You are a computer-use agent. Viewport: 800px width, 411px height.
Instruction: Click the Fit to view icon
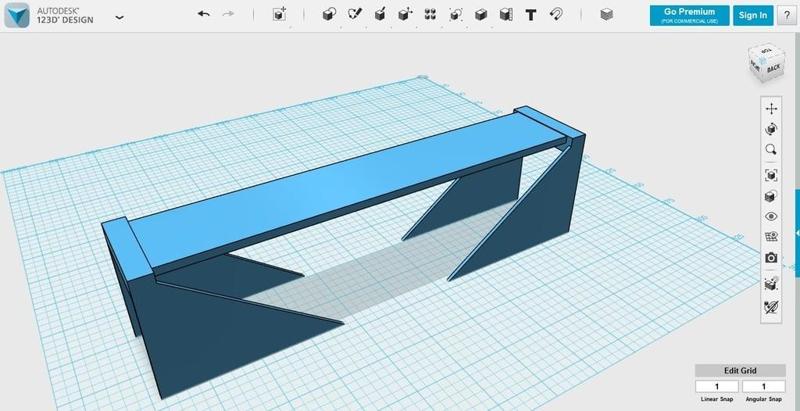coord(771,175)
